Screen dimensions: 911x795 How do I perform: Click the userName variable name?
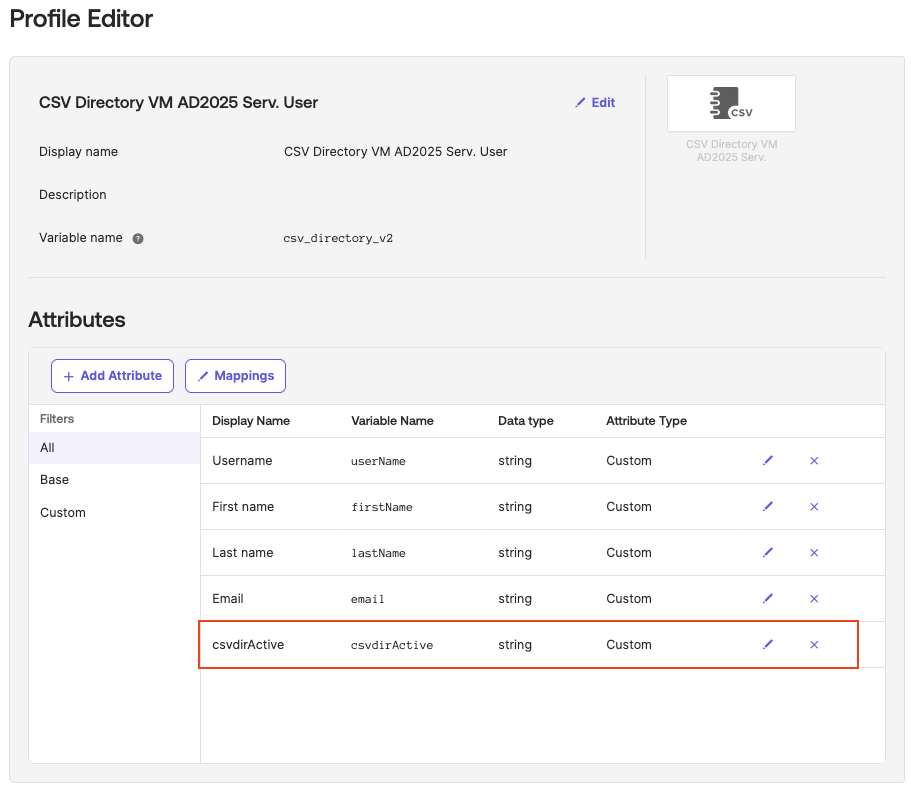pyautogui.click(x=378, y=461)
